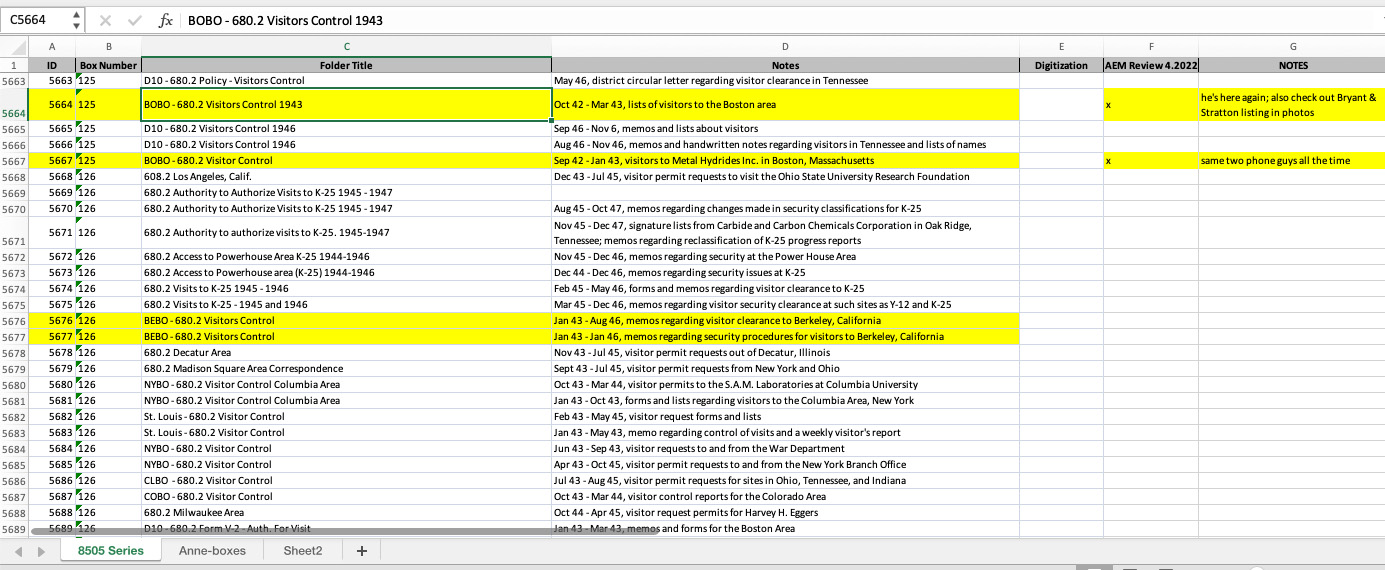Select column F header
The width and height of the screenshot is (1385, 570).
point(1151,47)
